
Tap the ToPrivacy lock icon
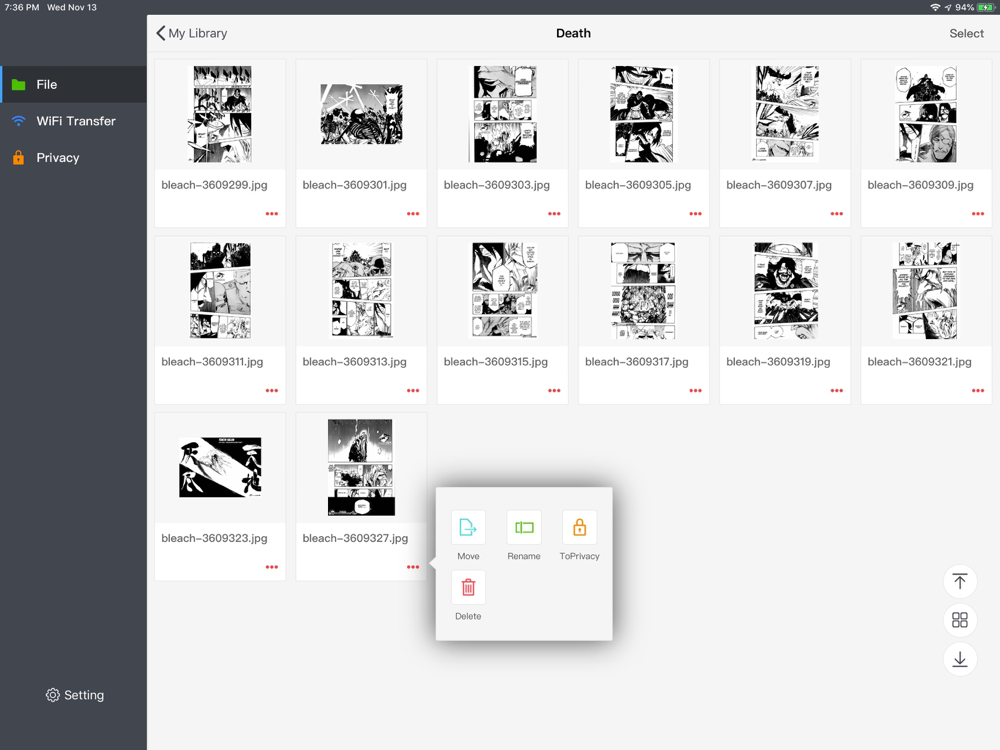(579, 527)
